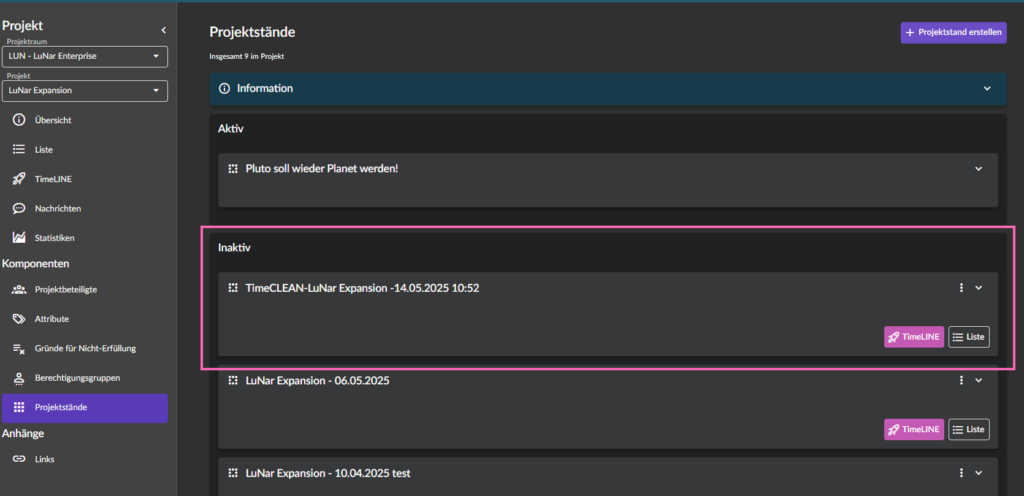The height and width of the screenshot is (496, 1024).
Task: Expand the Information panel chevron
Action: 987,88
